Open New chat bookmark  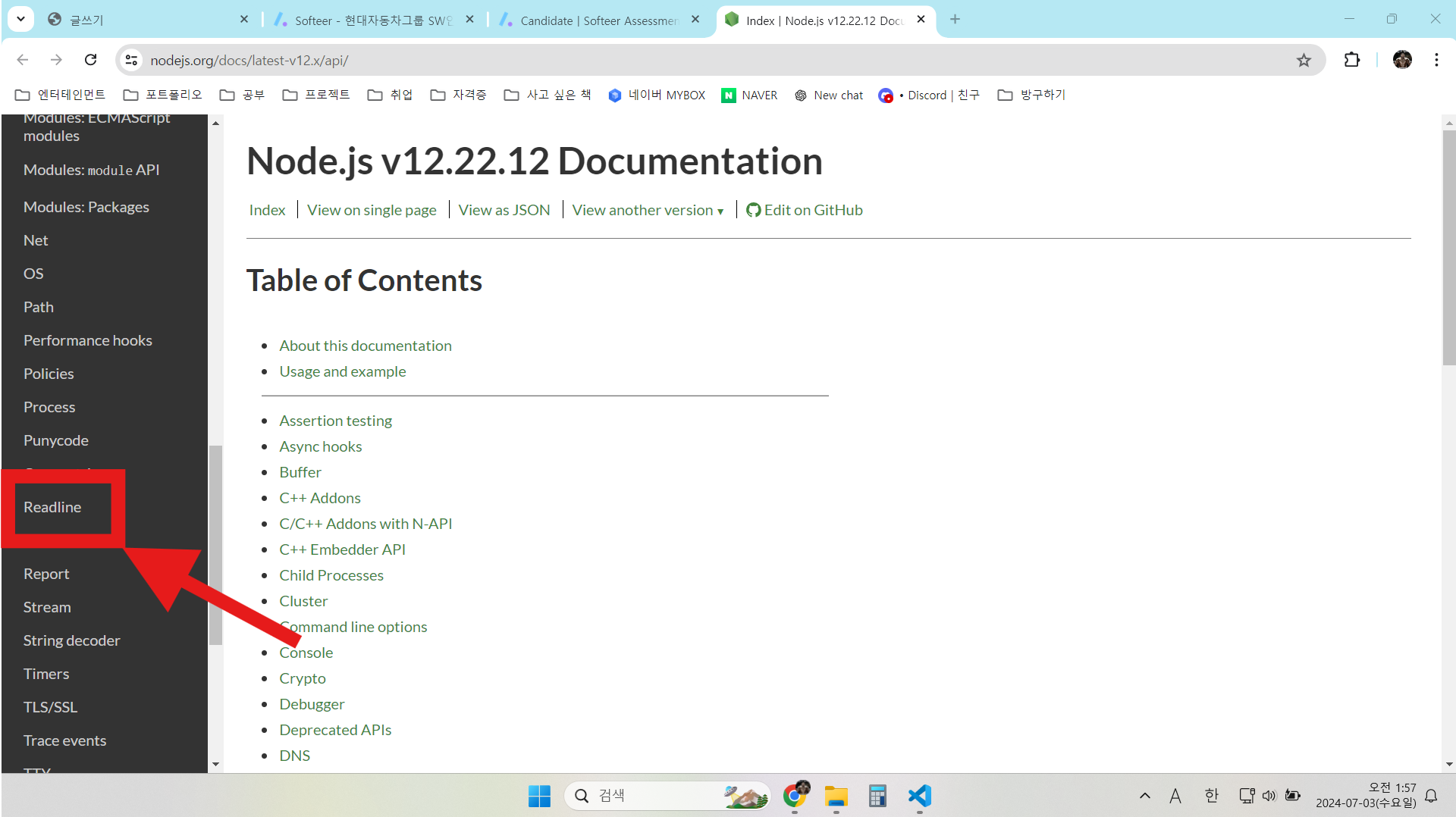click(829, 95)
